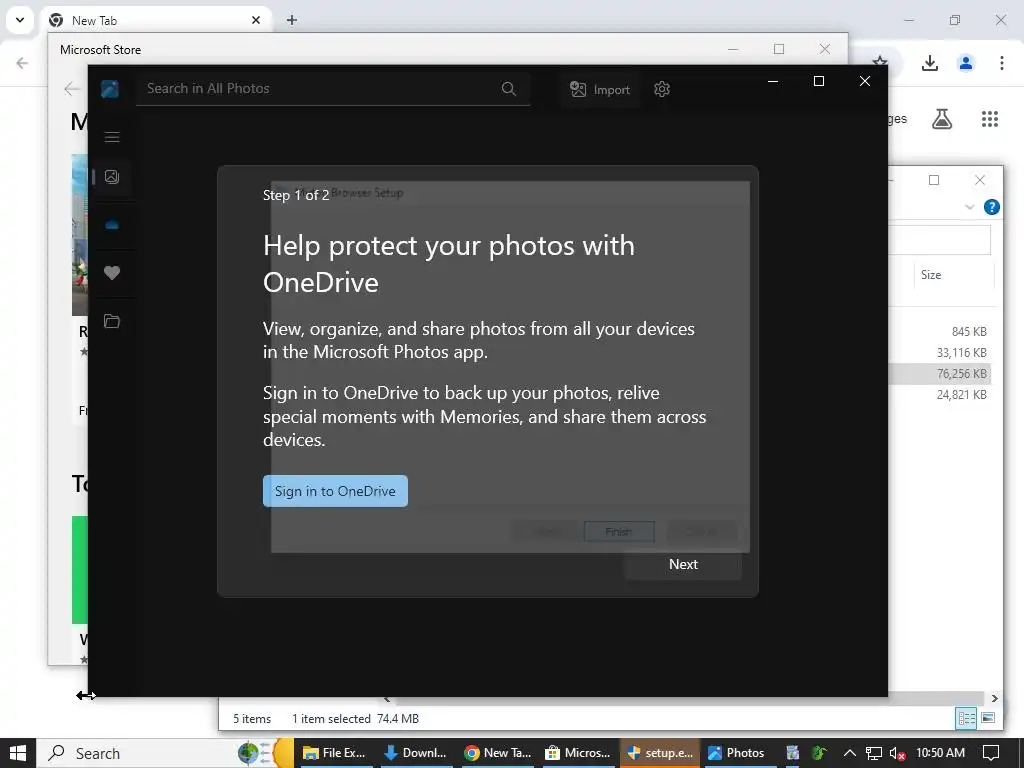Select the 24,821 KB file entry
Image resolution: width=1024 pixels, height=768 pixels.
click(961, 394)
